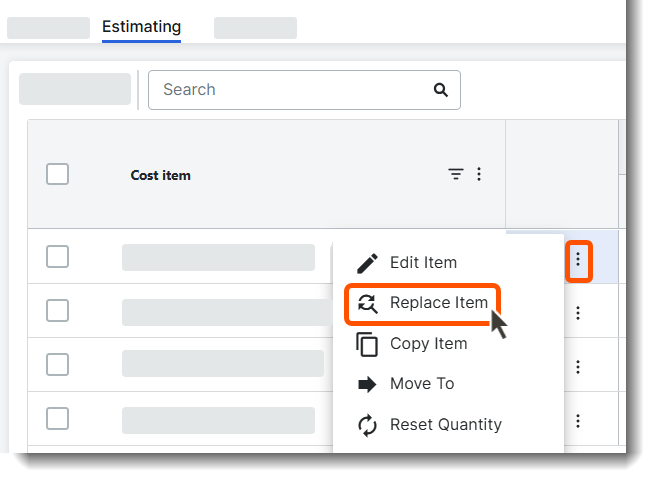Click the replace-search icon beside Replace Item
Viewport: 656px width, 483px height.
click(367, 303)
